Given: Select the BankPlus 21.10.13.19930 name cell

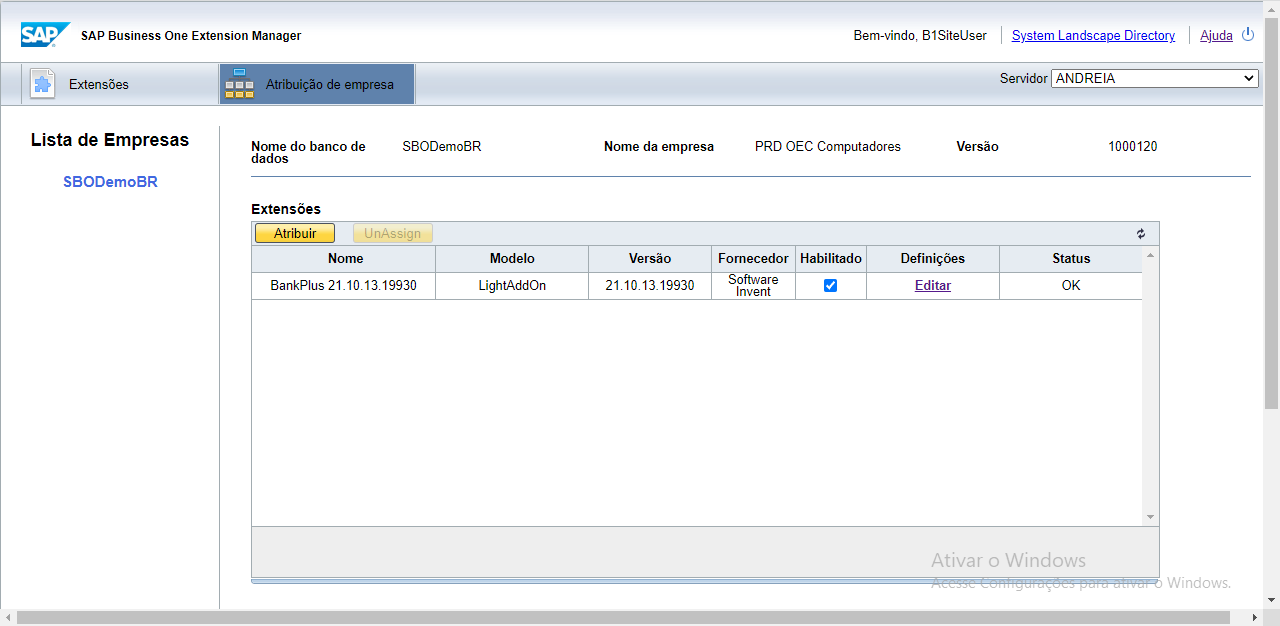Looking at the screenshot, I should coord(344,286).
